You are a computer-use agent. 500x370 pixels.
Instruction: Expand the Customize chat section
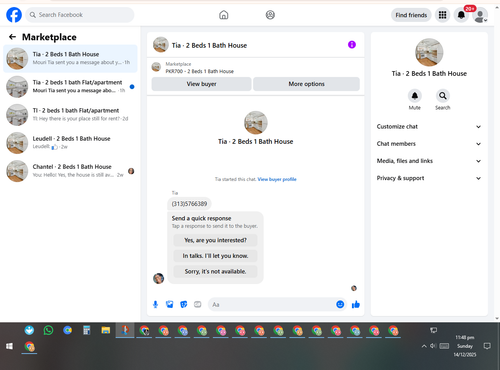point(429,127)
